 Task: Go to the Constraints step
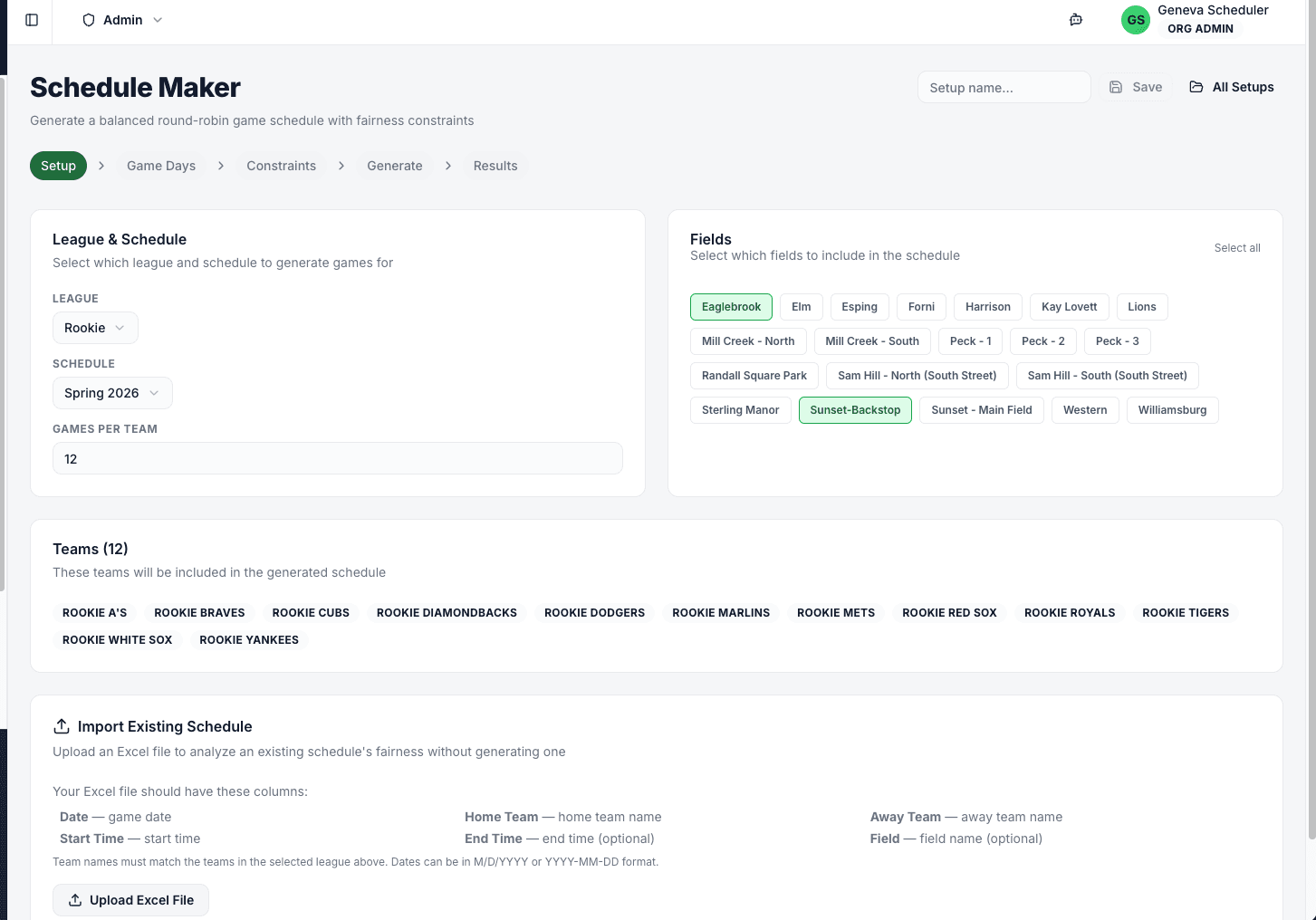point(281,166)
